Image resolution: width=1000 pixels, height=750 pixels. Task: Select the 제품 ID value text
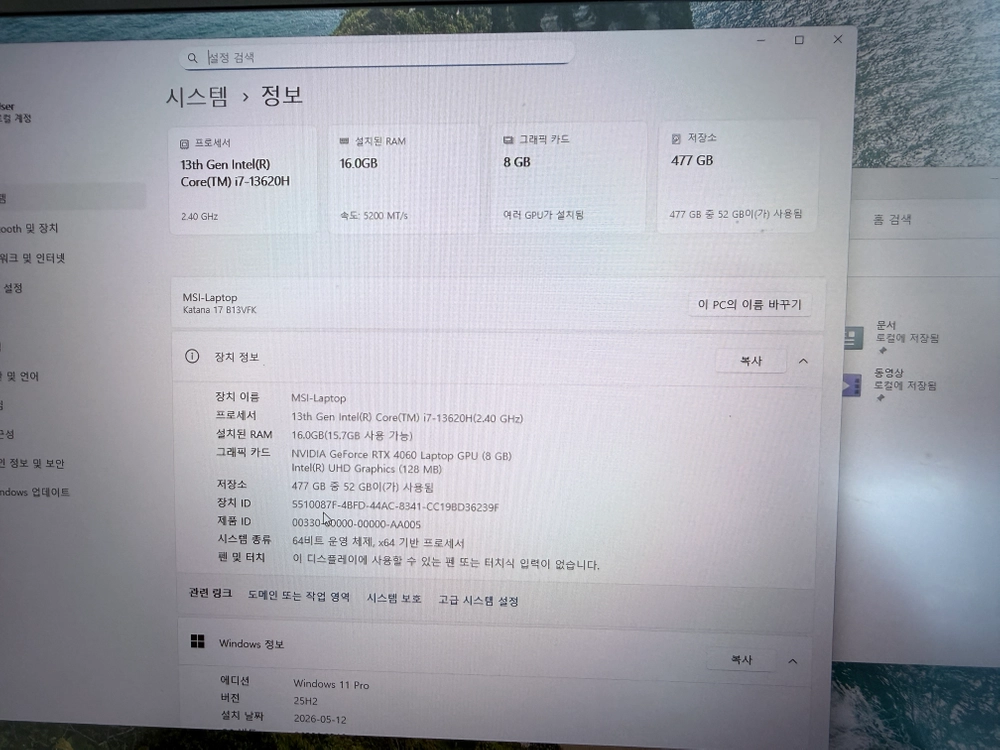coord(356,524)
